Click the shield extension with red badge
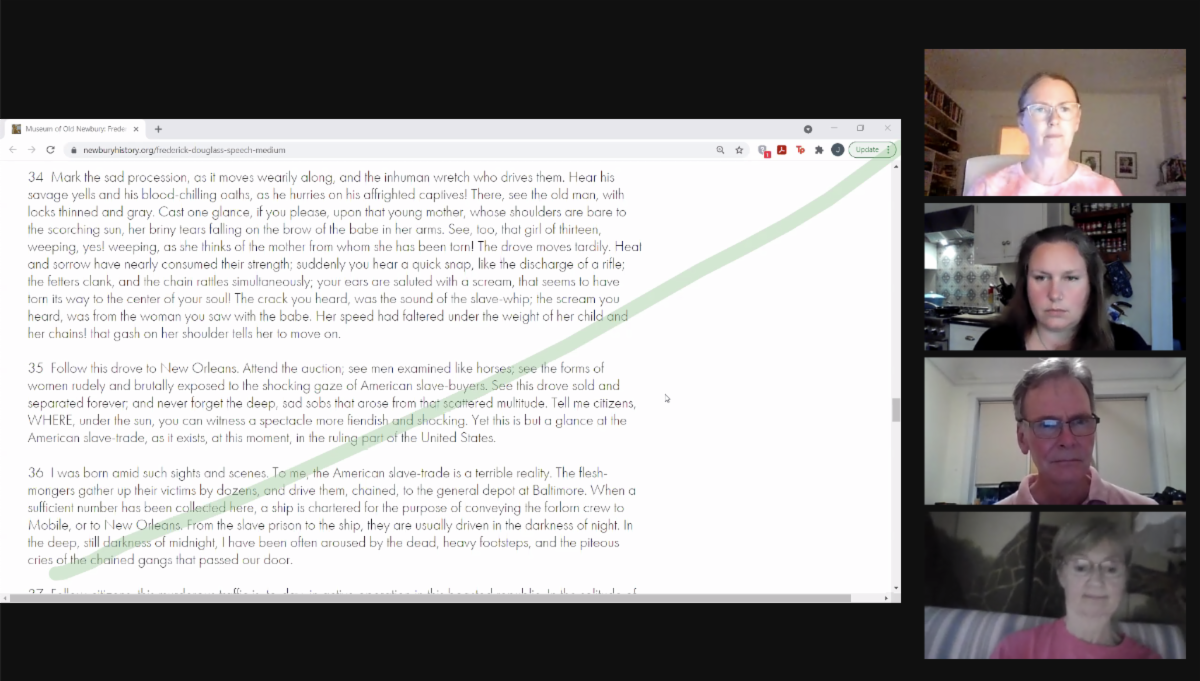 [x=763, y=150]
